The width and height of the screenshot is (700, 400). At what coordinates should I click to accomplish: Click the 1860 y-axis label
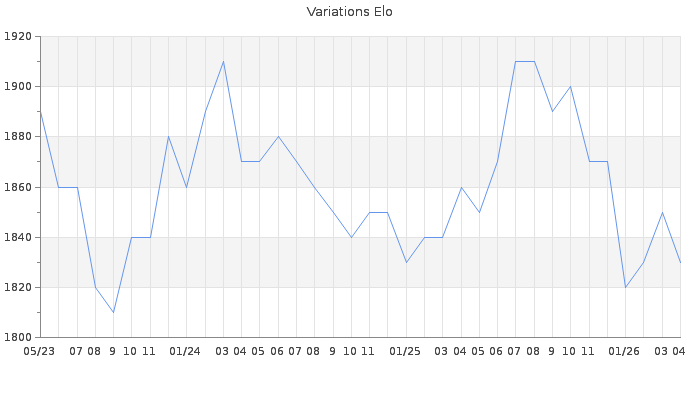(x=18, y=187)
